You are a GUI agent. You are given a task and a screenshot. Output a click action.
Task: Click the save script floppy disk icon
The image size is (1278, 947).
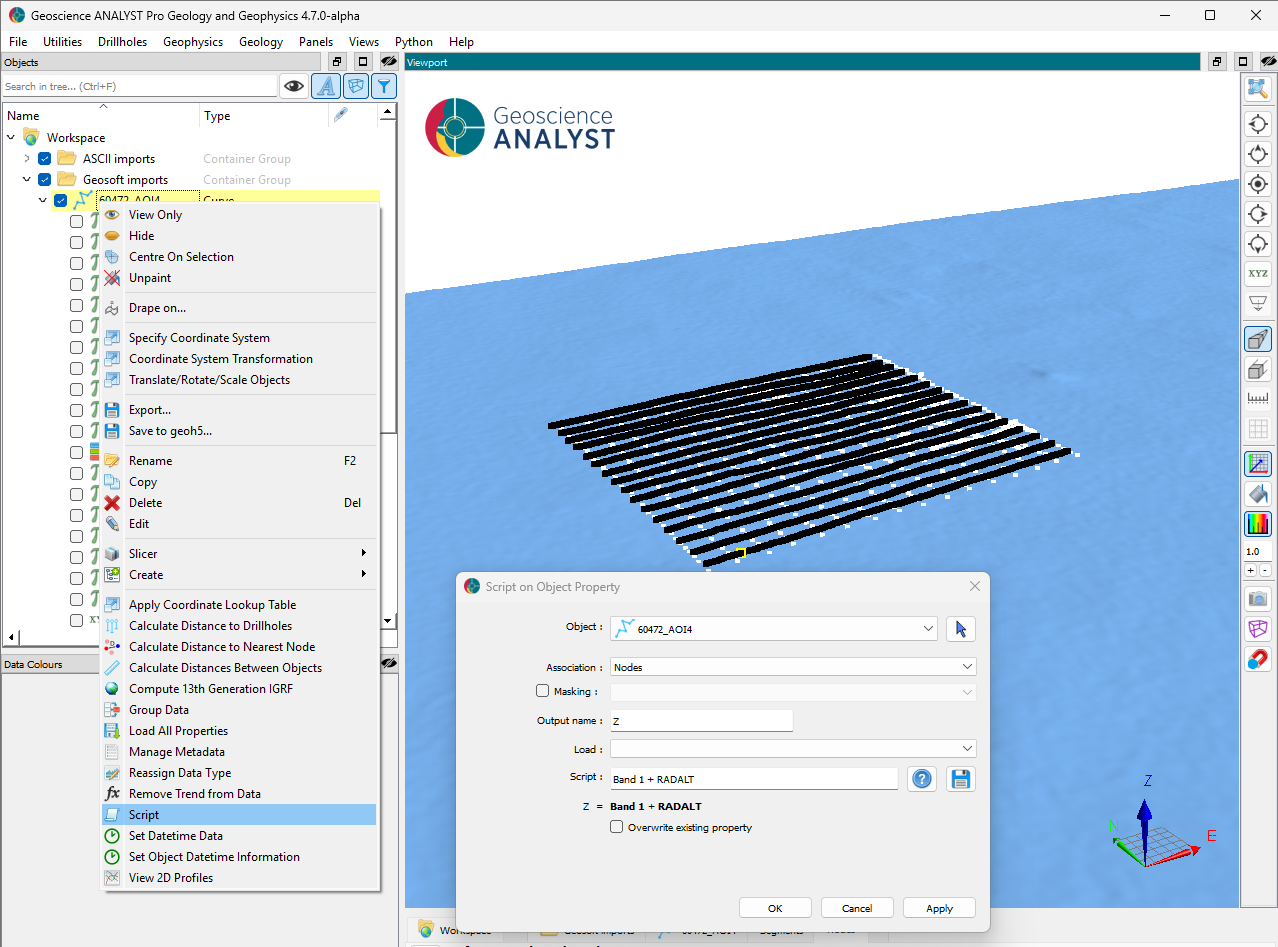960,779
